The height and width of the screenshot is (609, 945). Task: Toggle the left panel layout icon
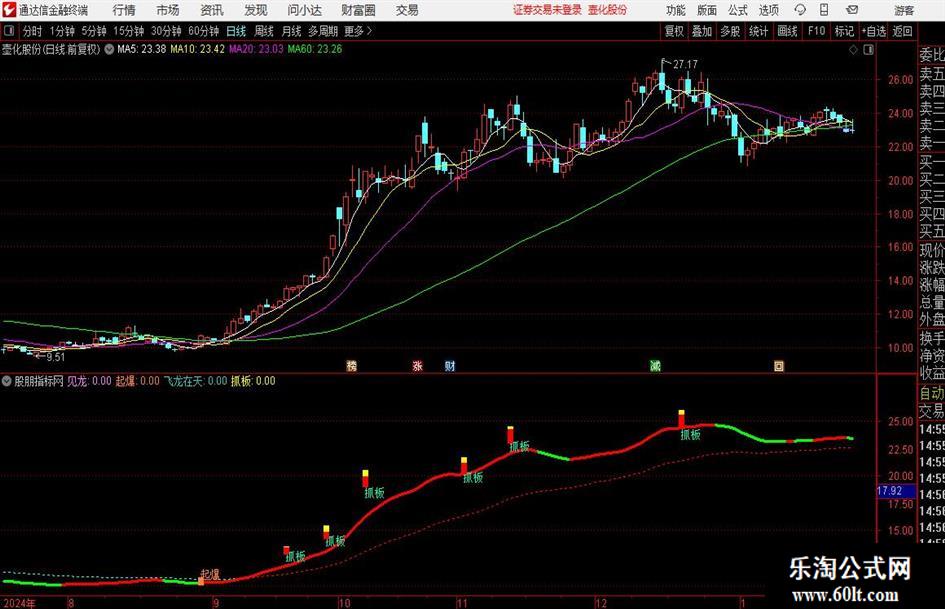[9, 31]
